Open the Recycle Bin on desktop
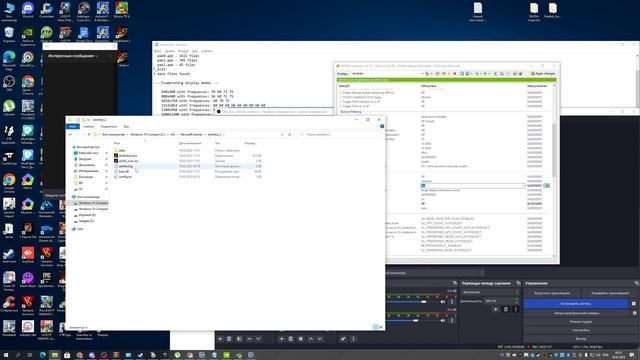Screen dimensions: 640x360 point(9,34)
